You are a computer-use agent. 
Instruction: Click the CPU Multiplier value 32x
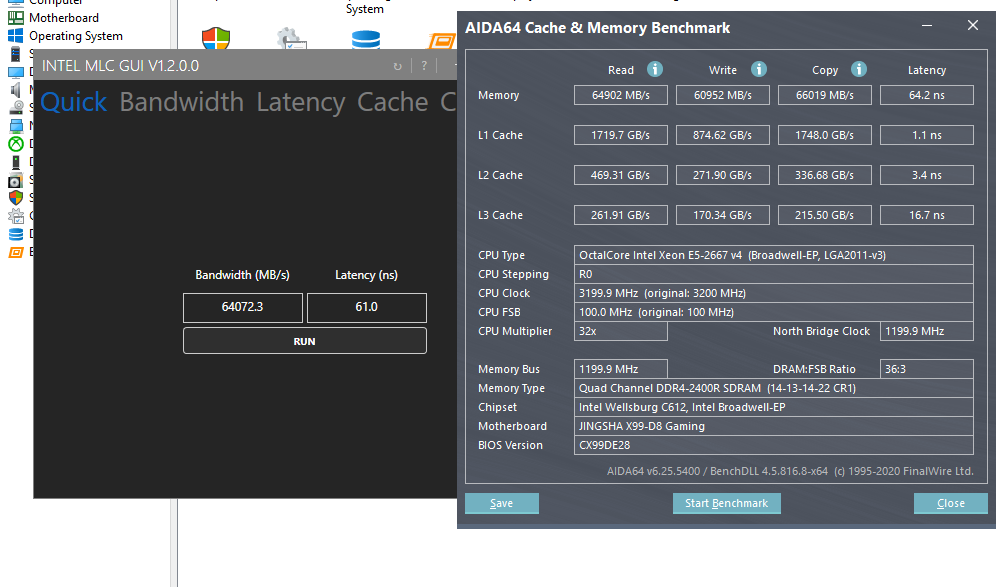click(x=620, y=331)
